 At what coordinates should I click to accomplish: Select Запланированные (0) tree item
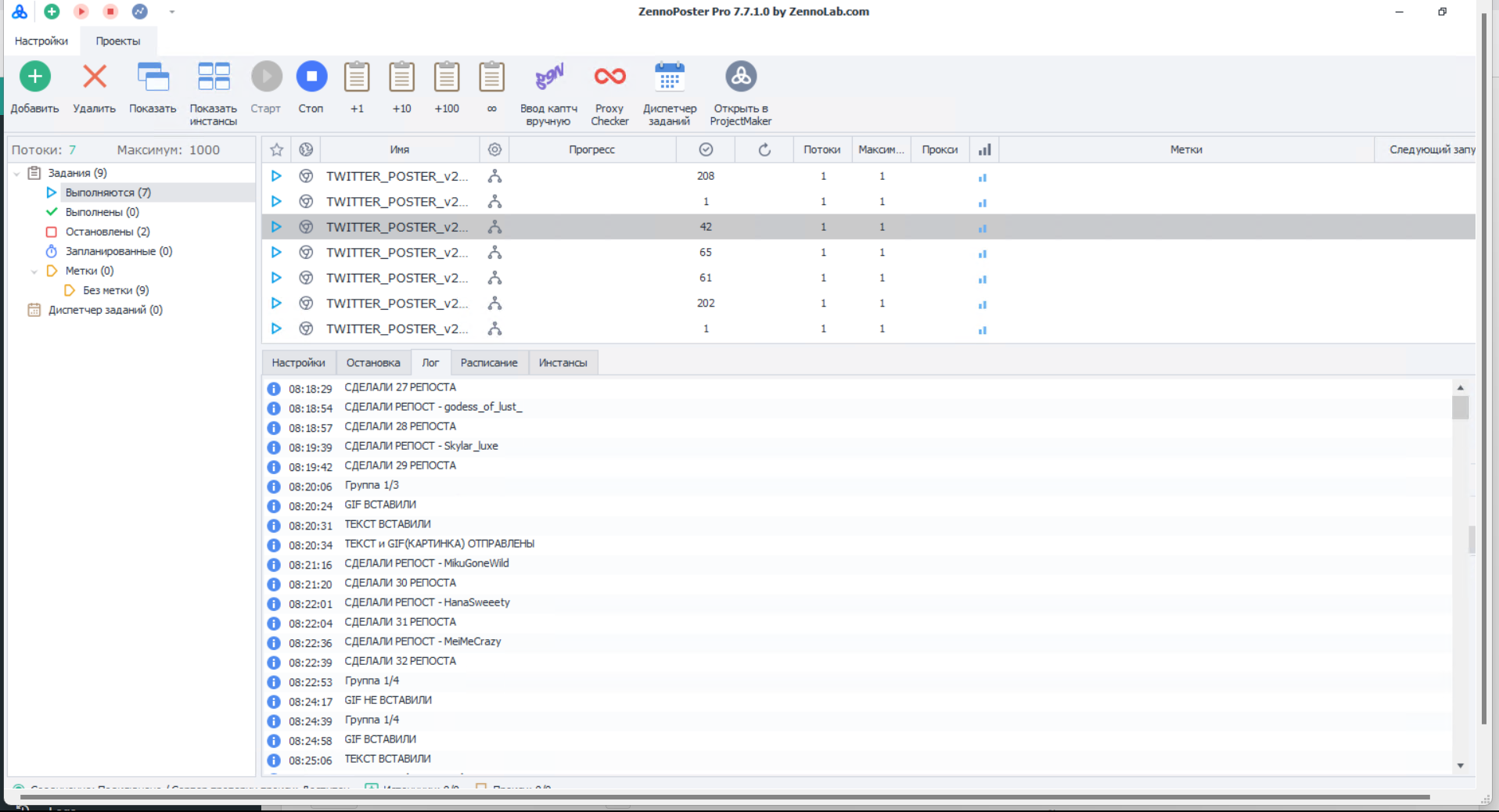pos(118,251)
